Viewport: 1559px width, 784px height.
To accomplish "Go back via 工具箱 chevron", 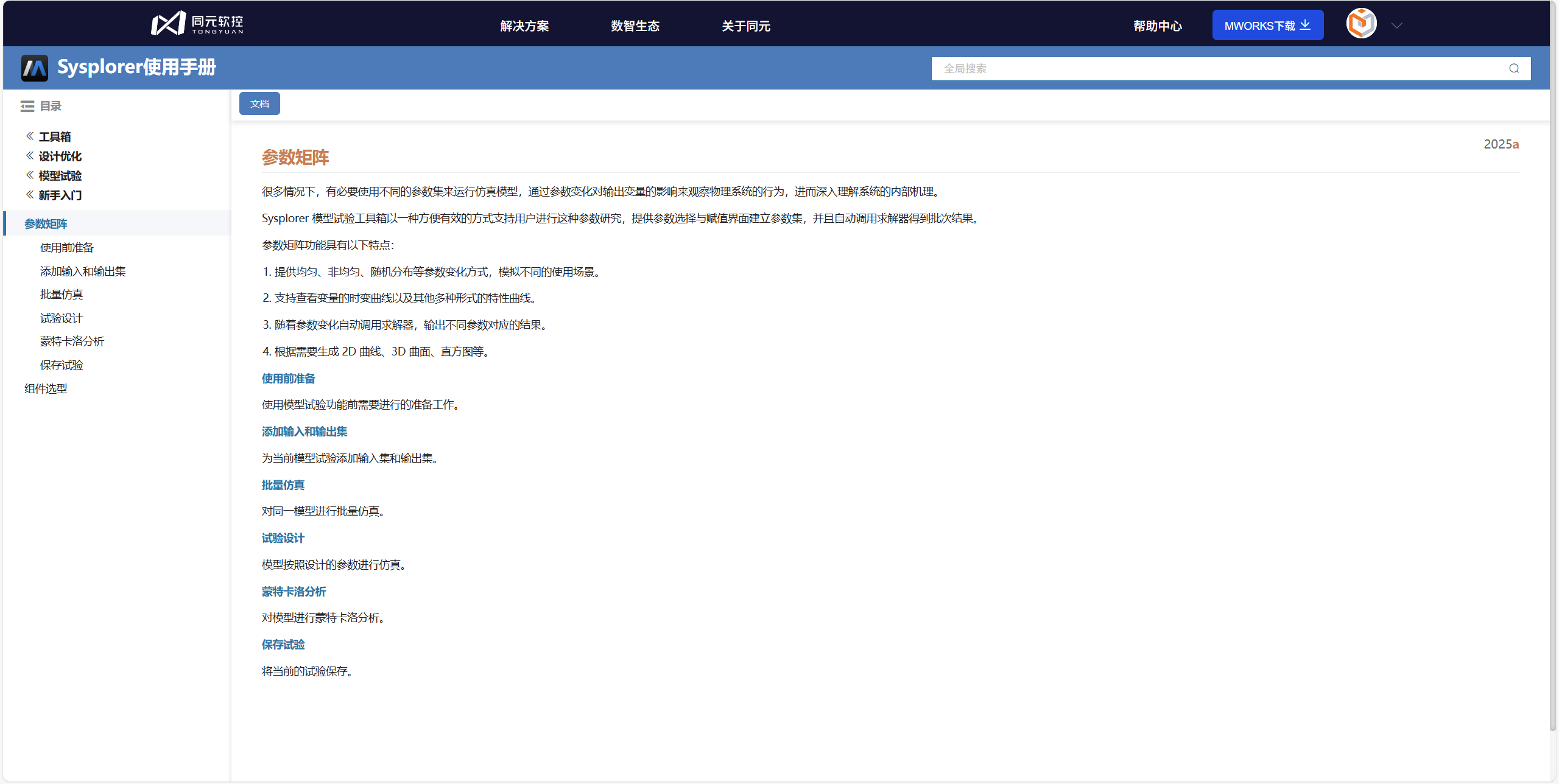I will 29,136.
